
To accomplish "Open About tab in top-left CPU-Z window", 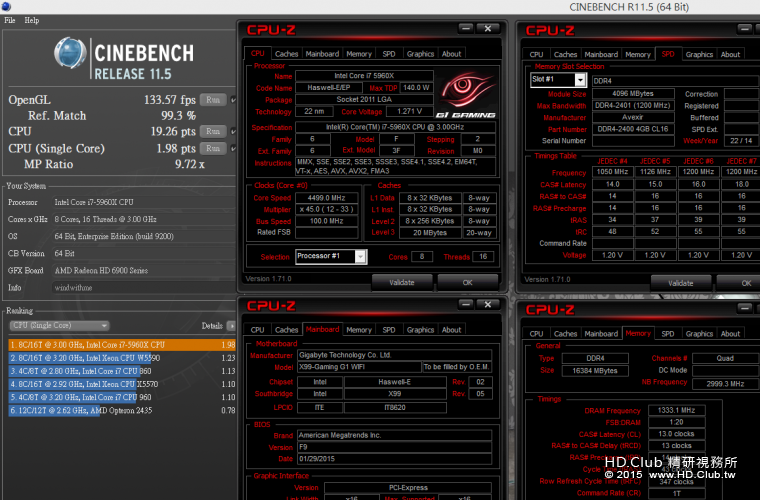I will [452, 54].
